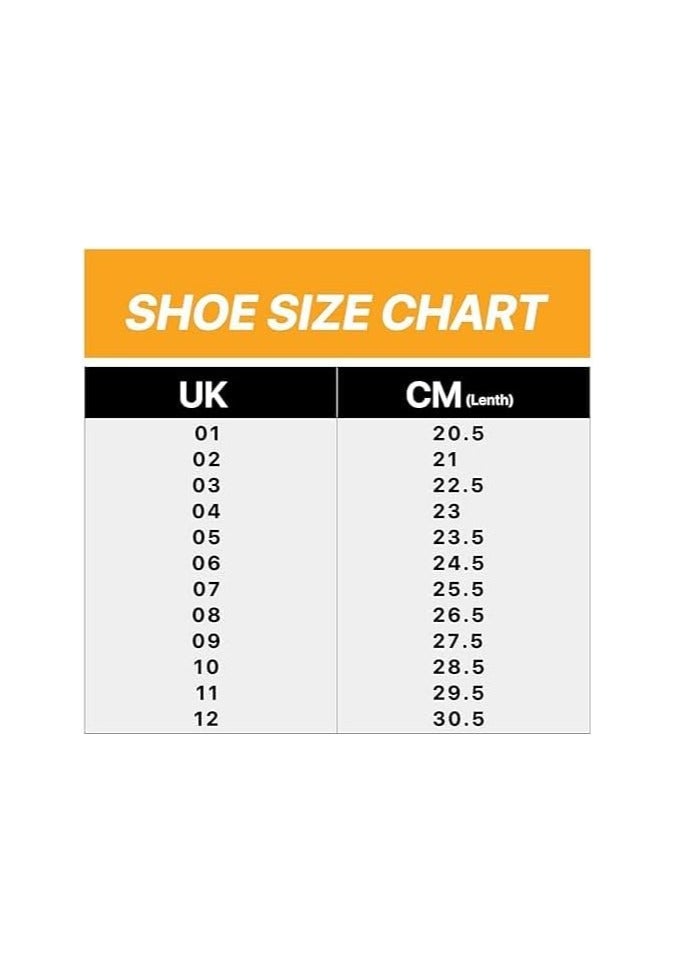The height and width of the screenshot is (954, 700).
Task: Click the 30.5 cm length value
Action: [458, 719]
